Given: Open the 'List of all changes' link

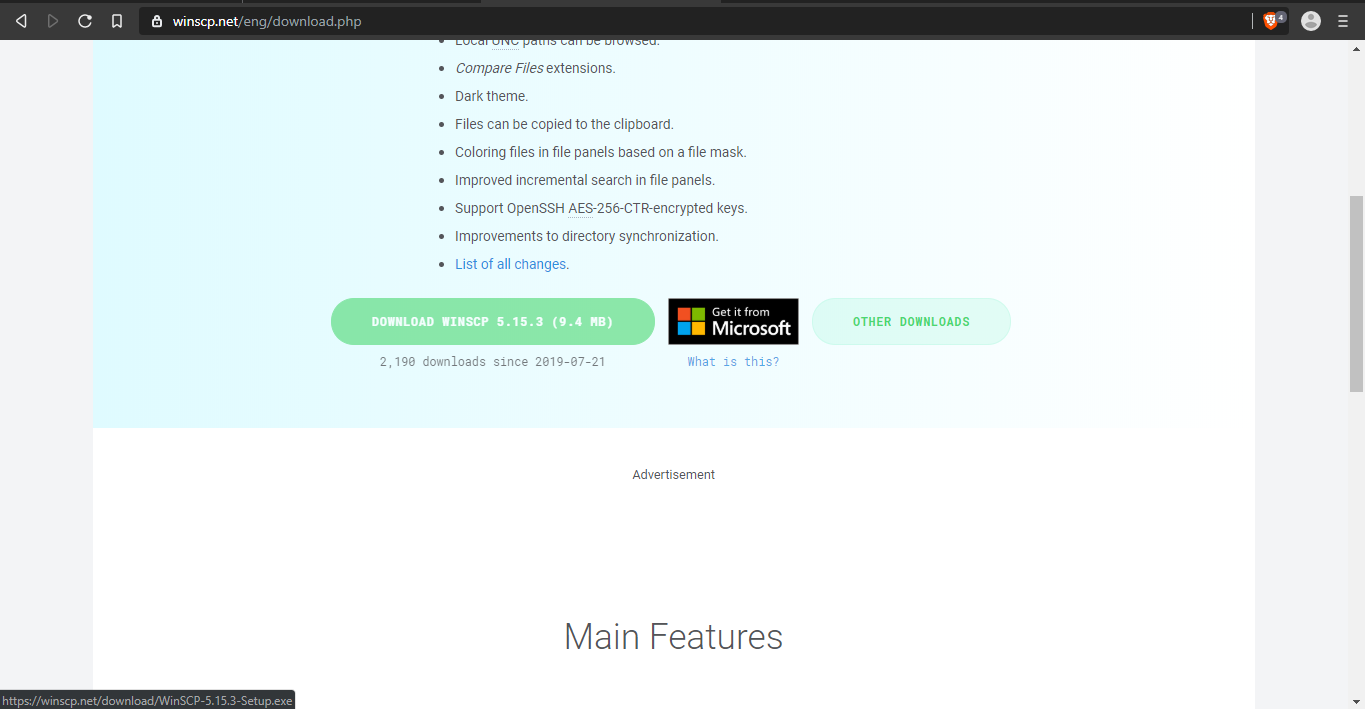Looking at the screenshot, I should point(512,264).
